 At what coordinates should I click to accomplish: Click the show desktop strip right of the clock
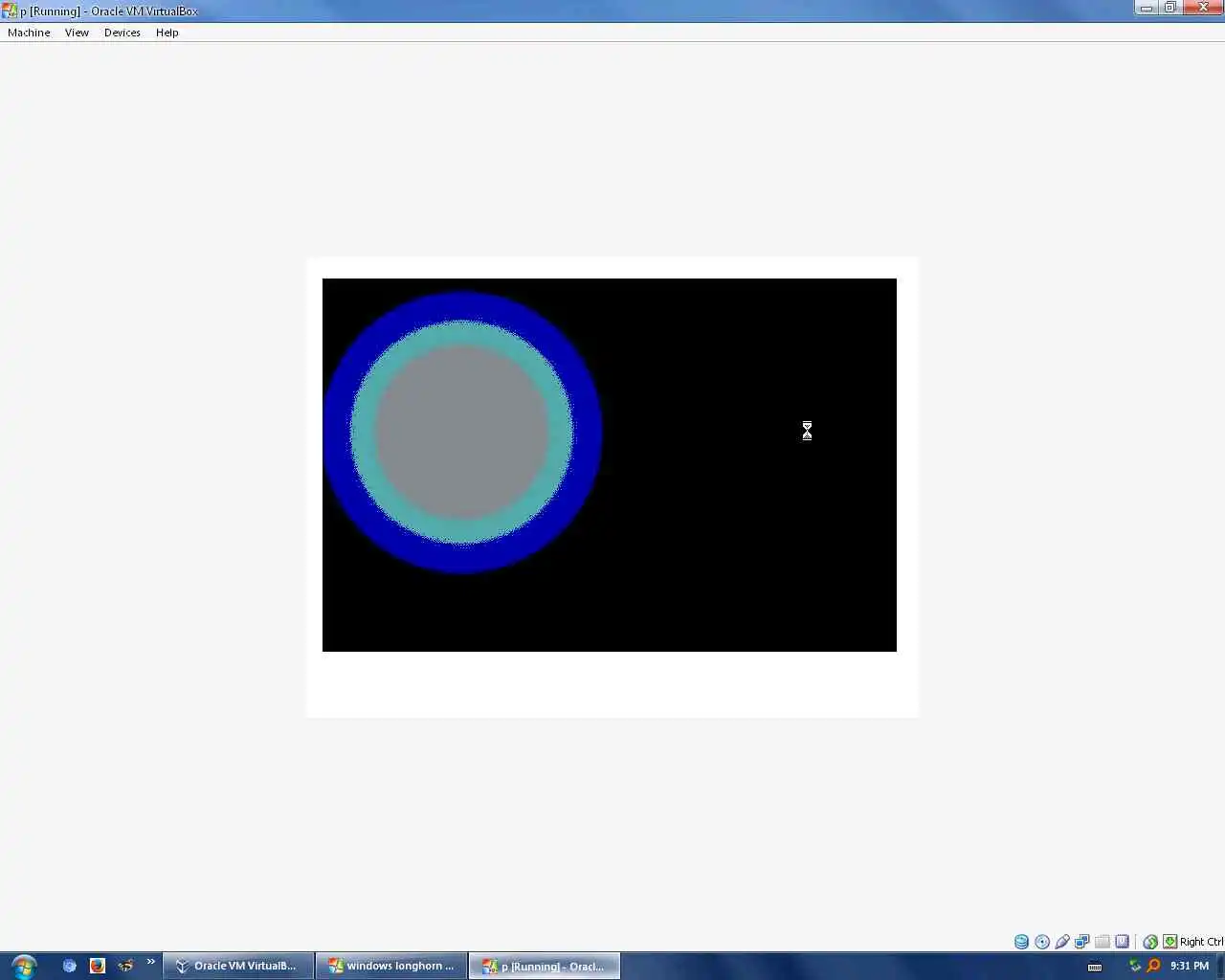[x=1220, y=966]
